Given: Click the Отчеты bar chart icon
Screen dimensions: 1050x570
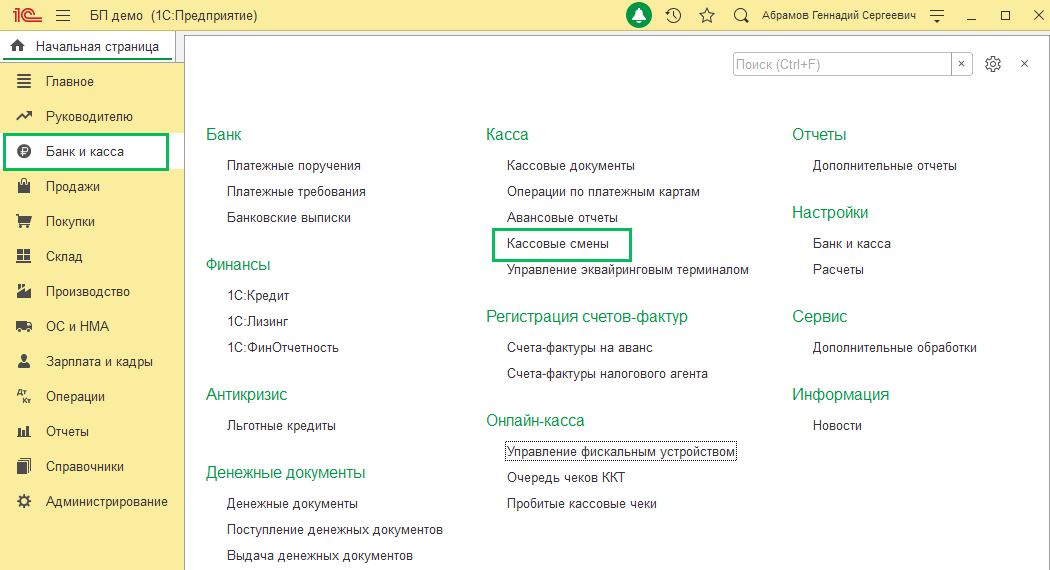Looking at the screenshot, I should pyautogui.click(x=24, y=431).
